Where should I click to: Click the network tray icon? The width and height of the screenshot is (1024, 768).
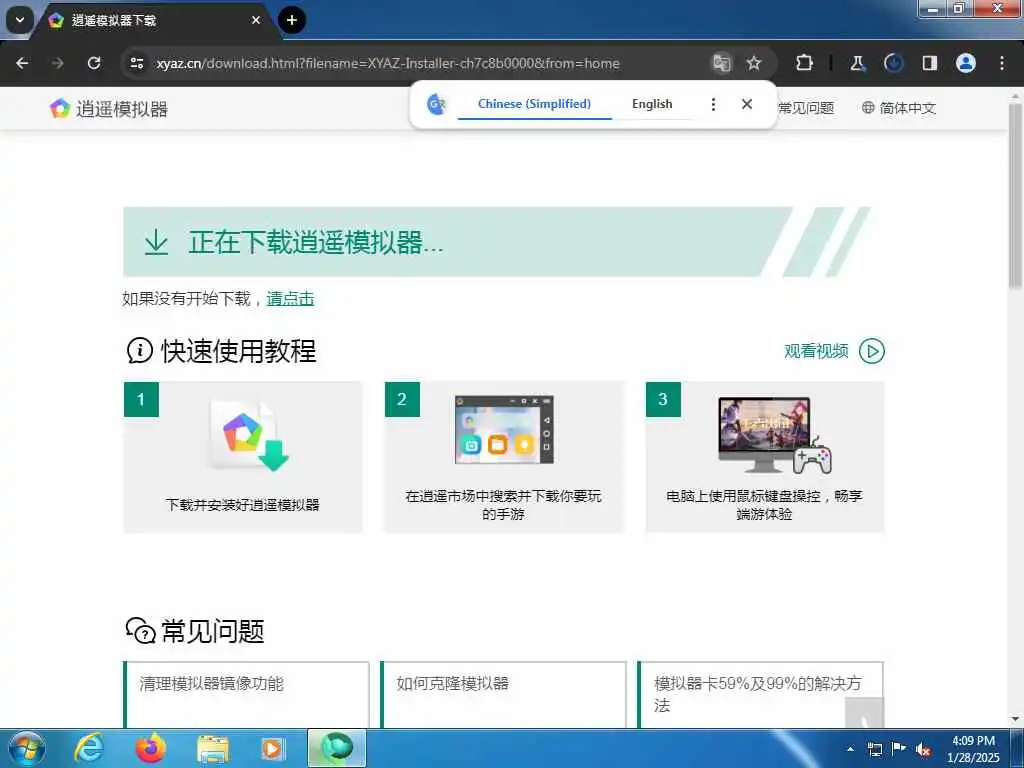coord(874,749)
